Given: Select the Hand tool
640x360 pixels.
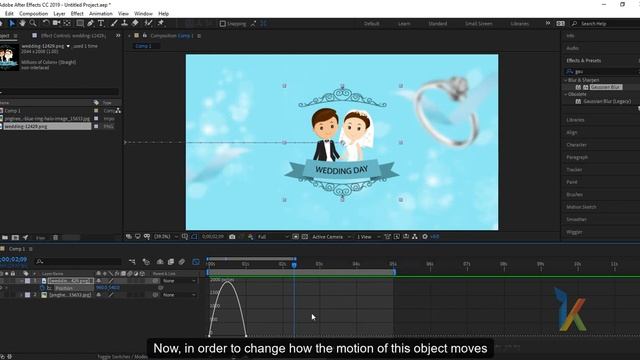Looking at the screenshot, I should [22, 24].
